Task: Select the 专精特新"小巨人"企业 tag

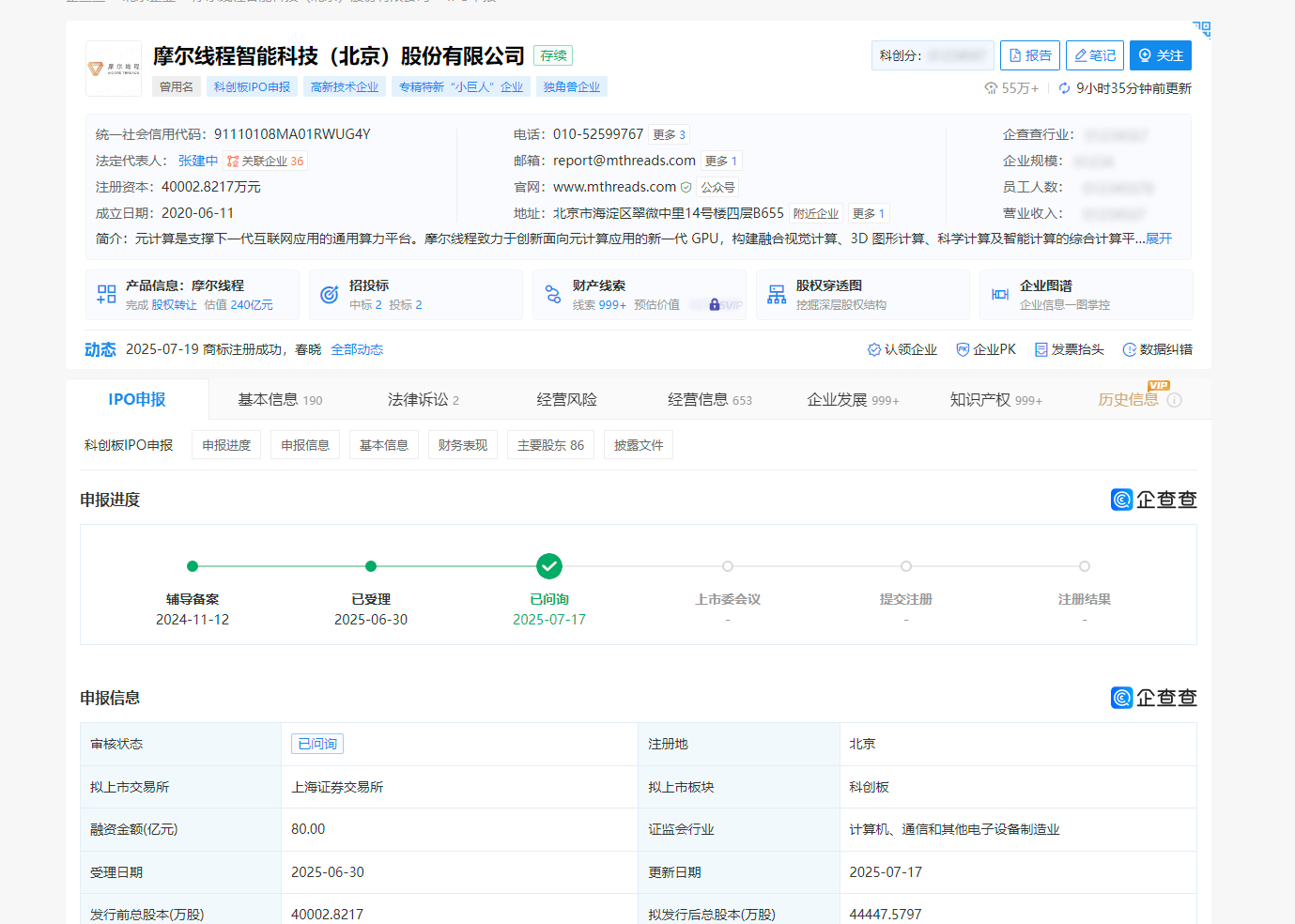Action: [461, 86]
